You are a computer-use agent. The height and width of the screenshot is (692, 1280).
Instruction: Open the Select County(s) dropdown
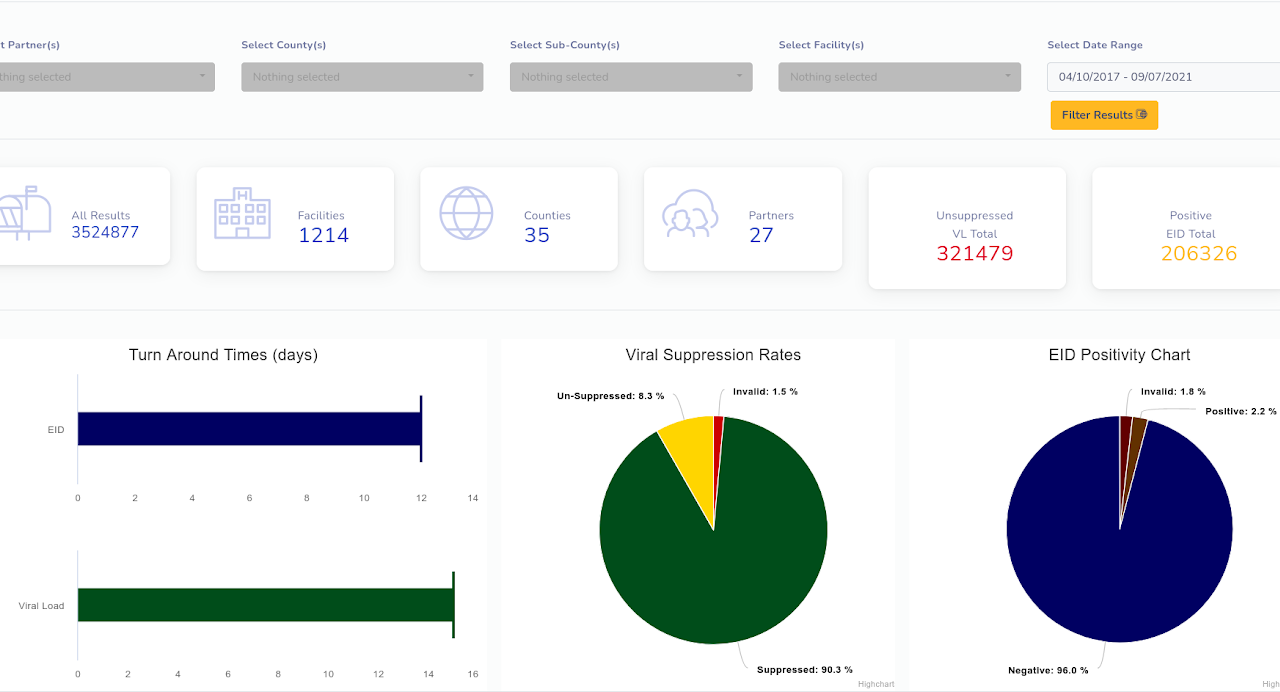tap(362, 77)
